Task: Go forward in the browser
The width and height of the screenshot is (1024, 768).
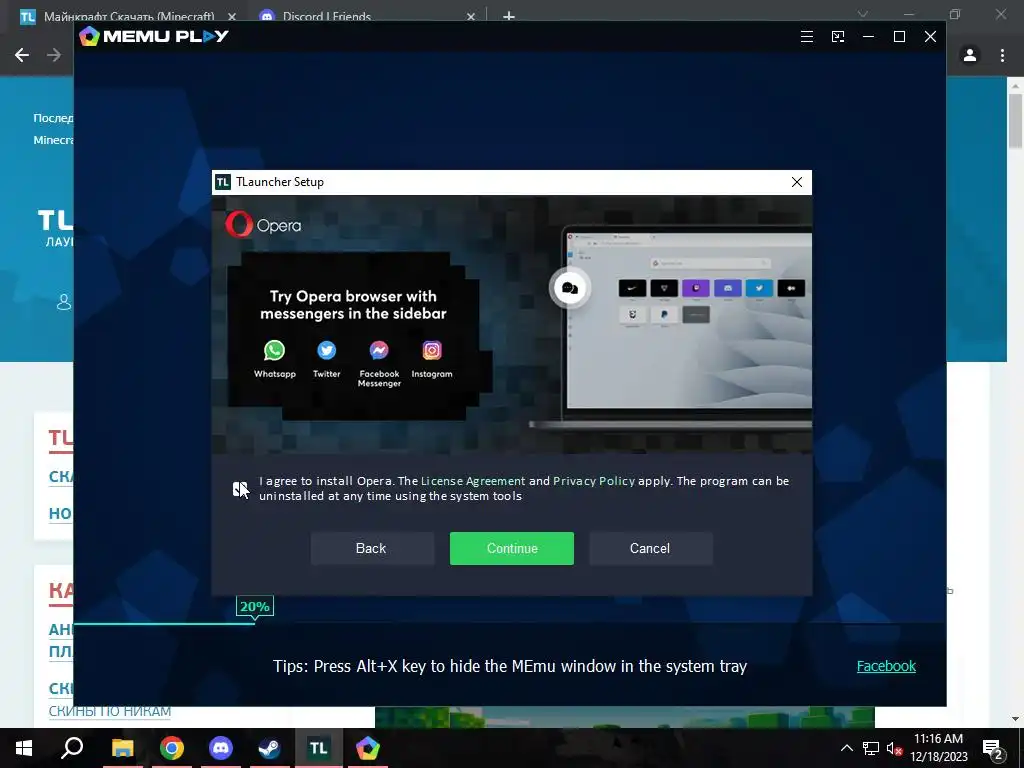Action: (x=54, y=56)
